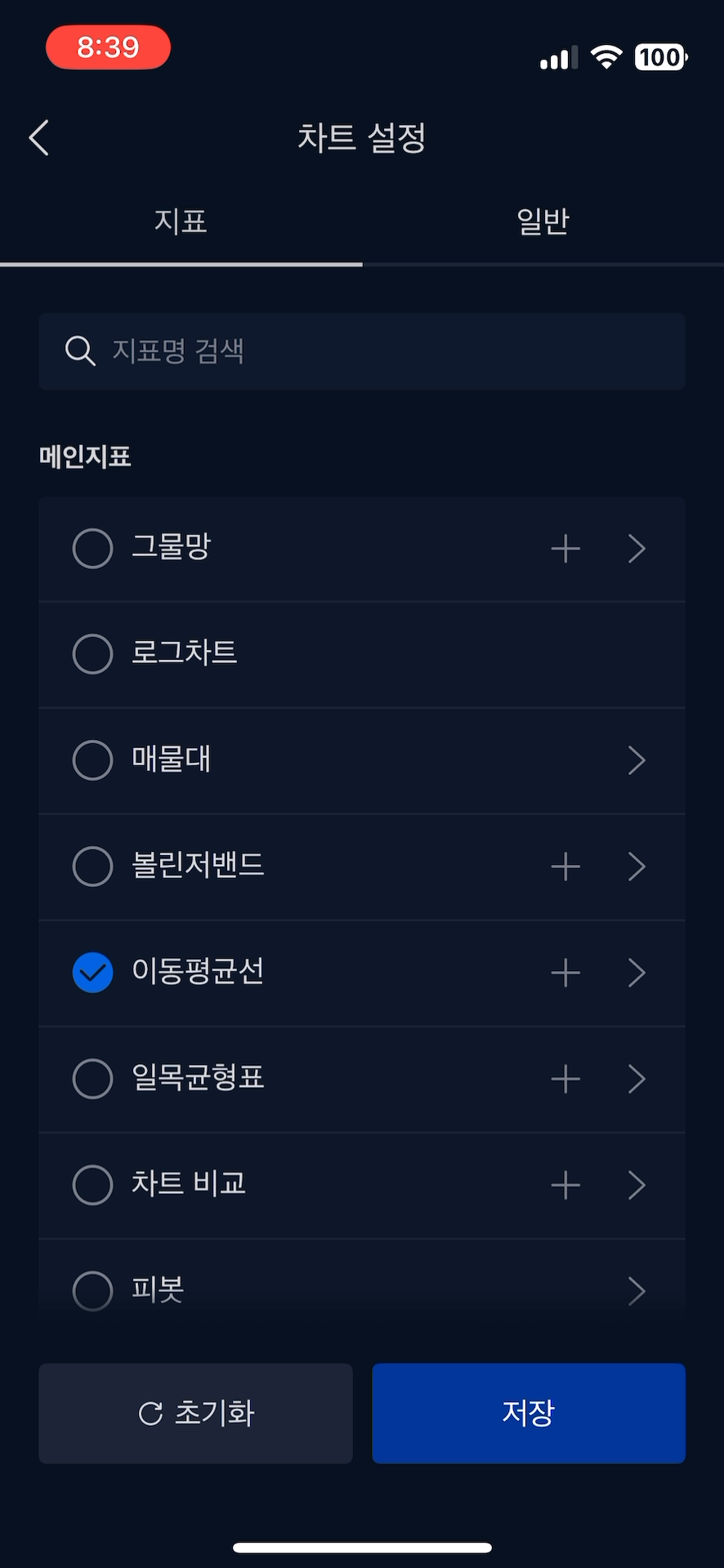724x1568 pixels.
Task: Tap the plus icon beside 볼린저밴드
Action: [x=565, y=866]
